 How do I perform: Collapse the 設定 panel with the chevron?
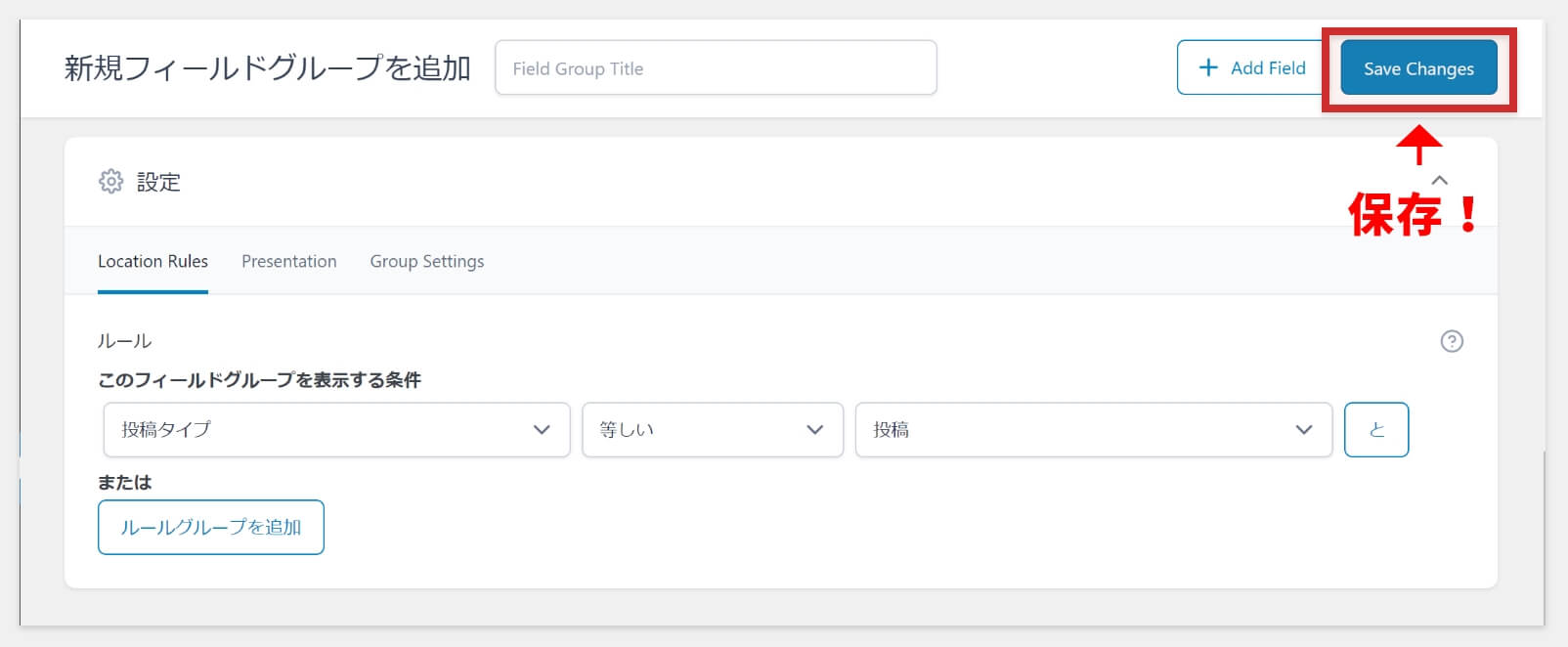[1439, 180]
